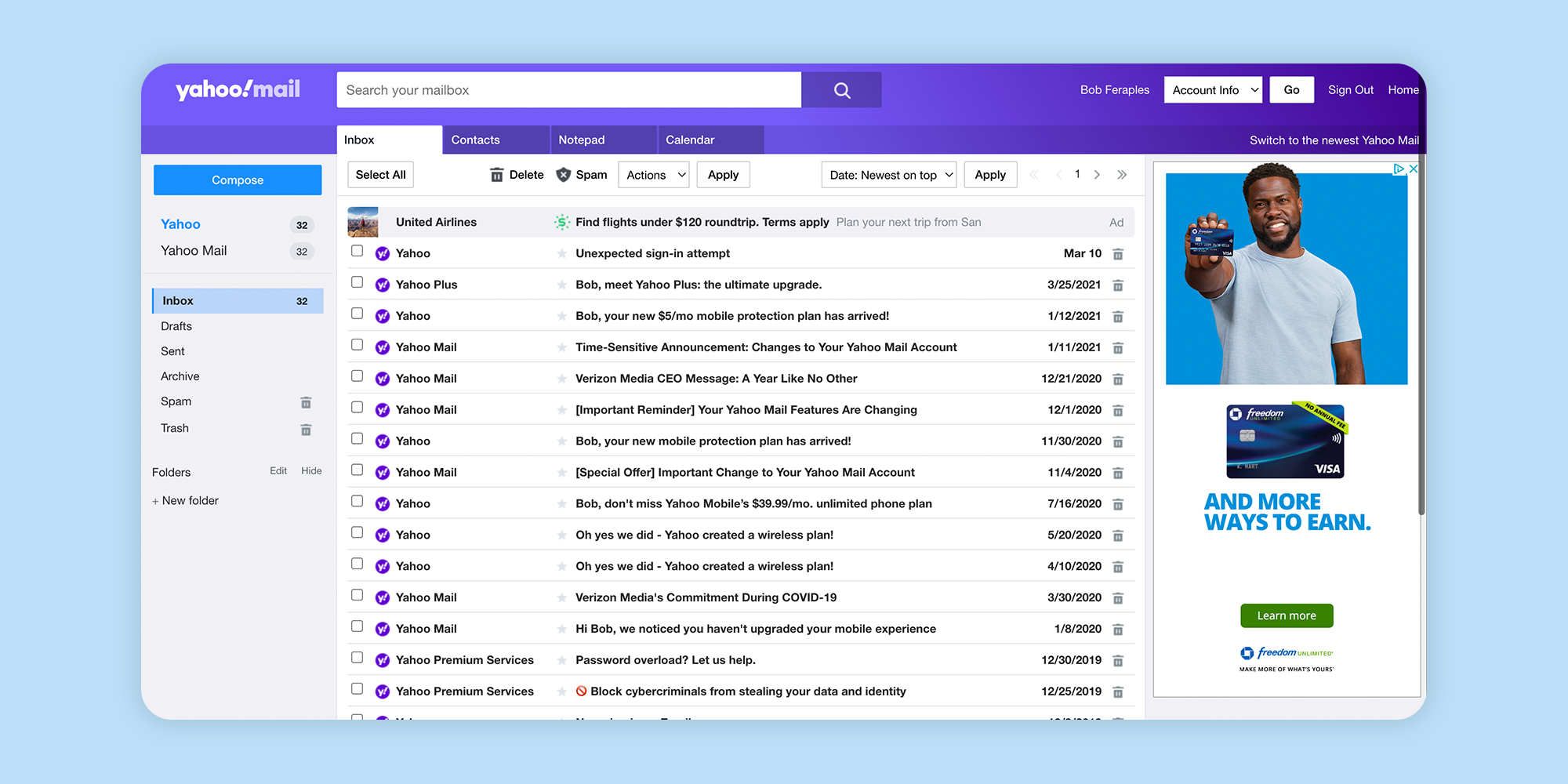
Task: Tick the Password overload email checkbox
Action: (357, 658)
